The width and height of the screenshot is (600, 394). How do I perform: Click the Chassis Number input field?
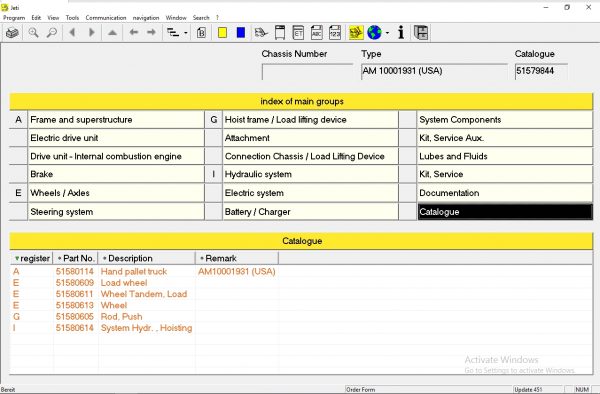pyautogui.click(x=307, y=72)
